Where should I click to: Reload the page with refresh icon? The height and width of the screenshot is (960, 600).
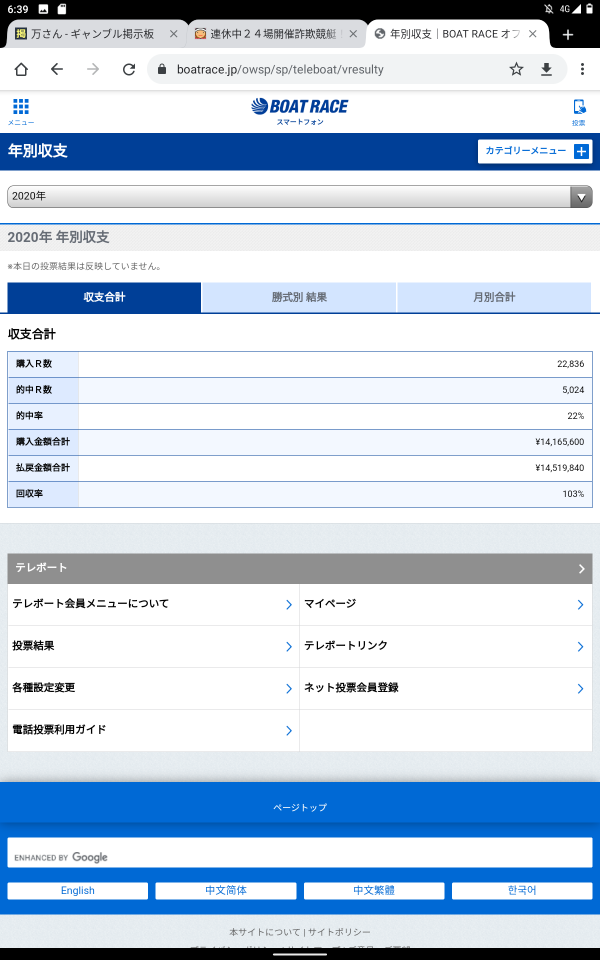point(129,69)
